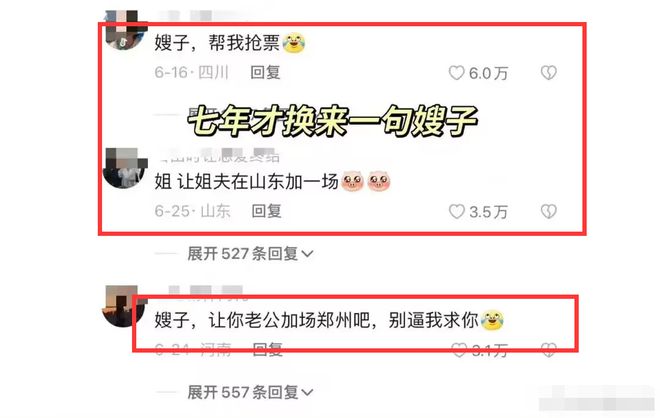Tap broken heart on 河南 comment

pyautogui.click(x=548, y=350)
